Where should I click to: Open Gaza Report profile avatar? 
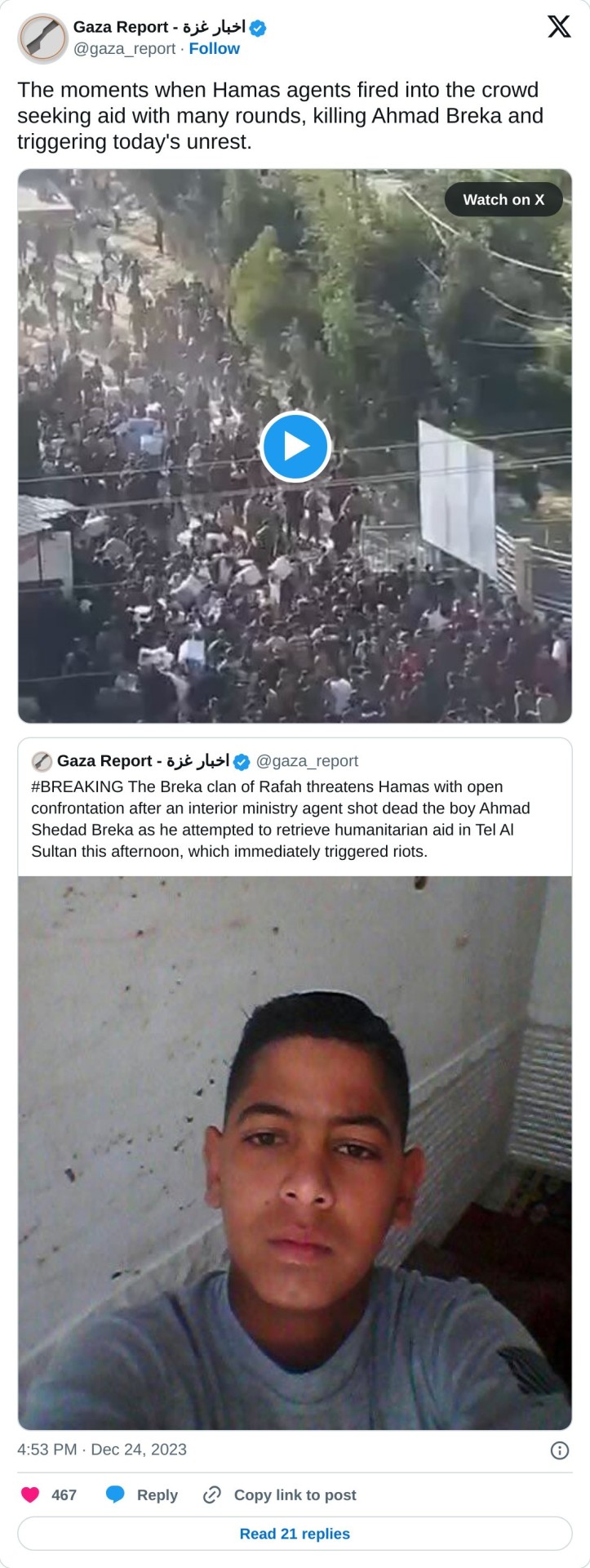(x=42, y=38)
